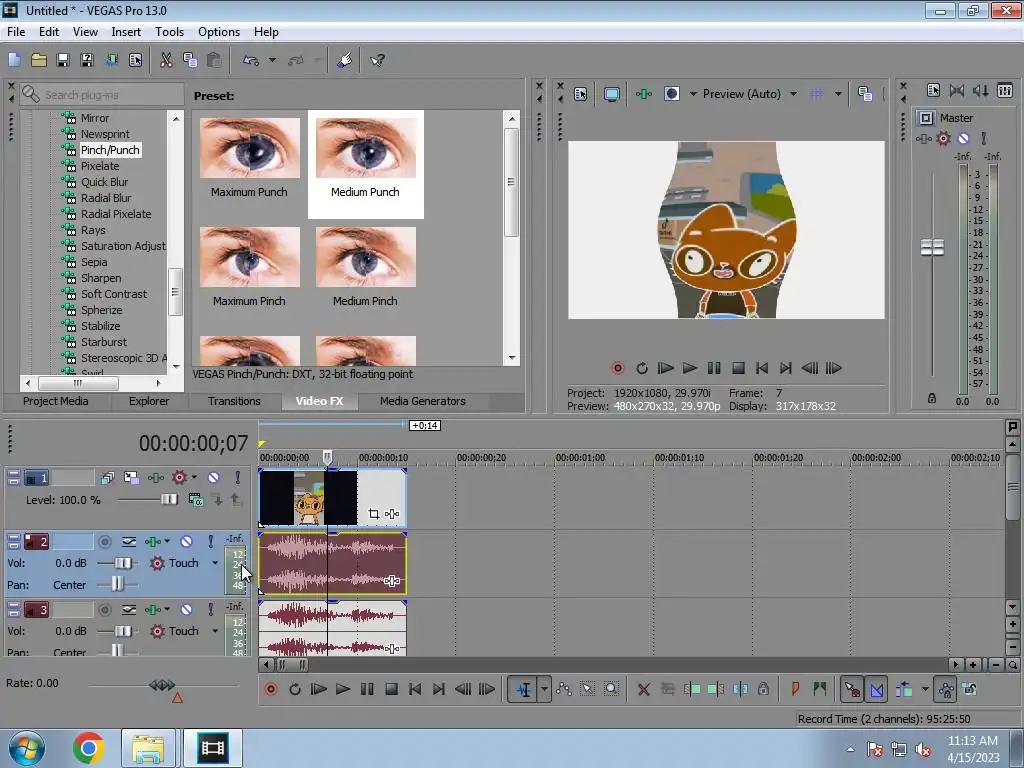Select Sharpen plug-in in list
This screenshot has height=768, width=1024.
(101, 278)
